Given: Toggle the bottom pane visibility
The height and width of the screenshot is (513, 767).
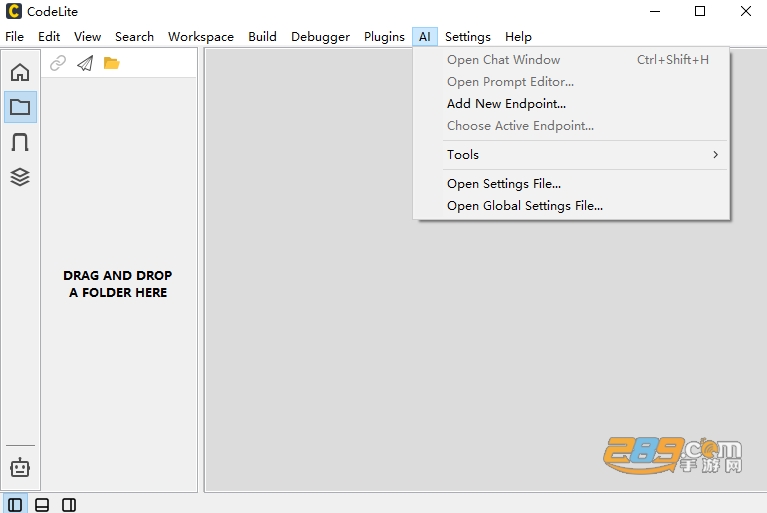Looking at the screenshot, I should [x=42, y=505].
